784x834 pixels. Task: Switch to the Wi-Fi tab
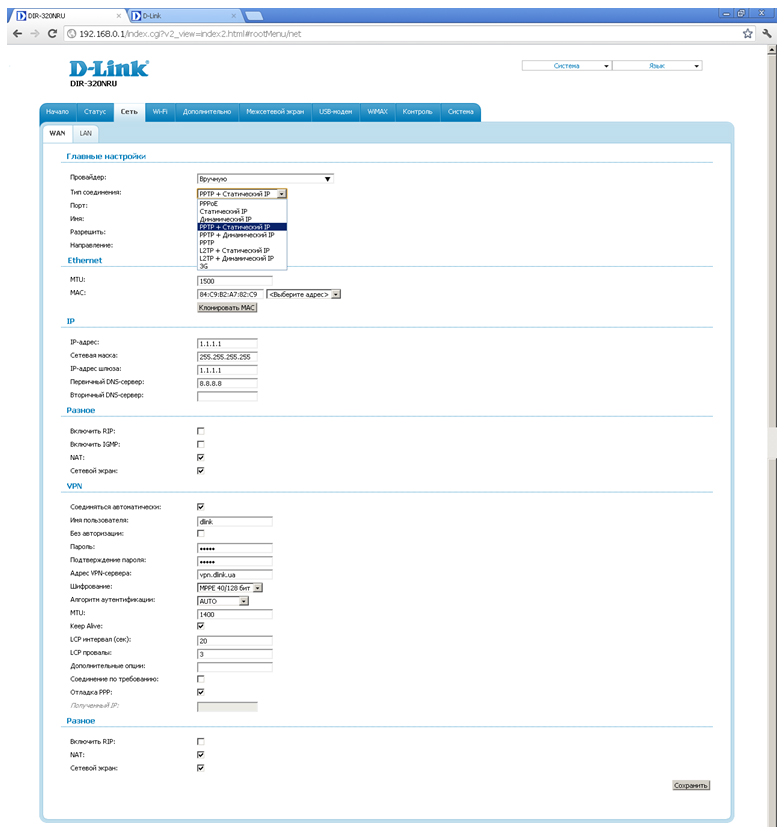coord(160,112)
